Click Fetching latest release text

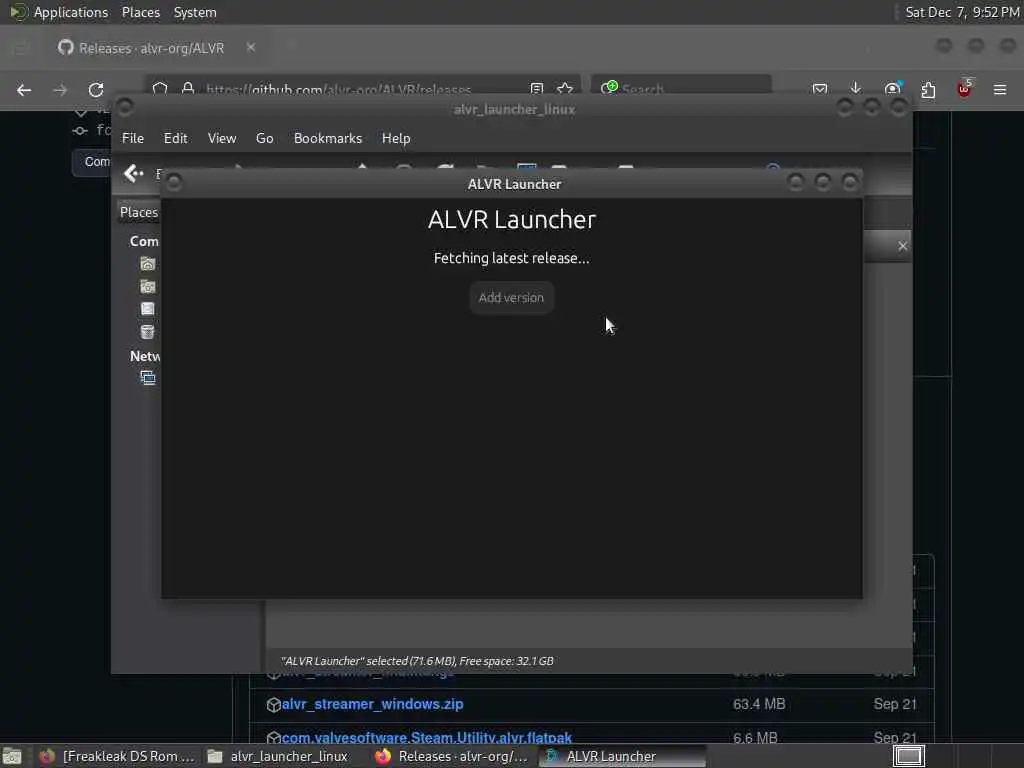(511, 259)
